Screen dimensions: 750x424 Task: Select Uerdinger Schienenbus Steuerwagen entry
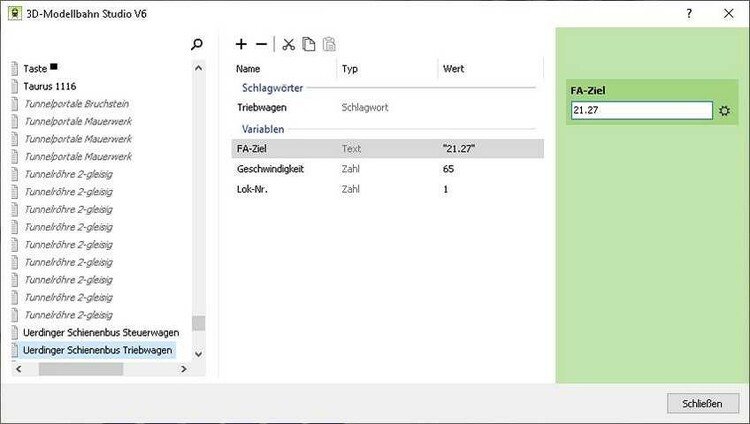tap(101, 332)
